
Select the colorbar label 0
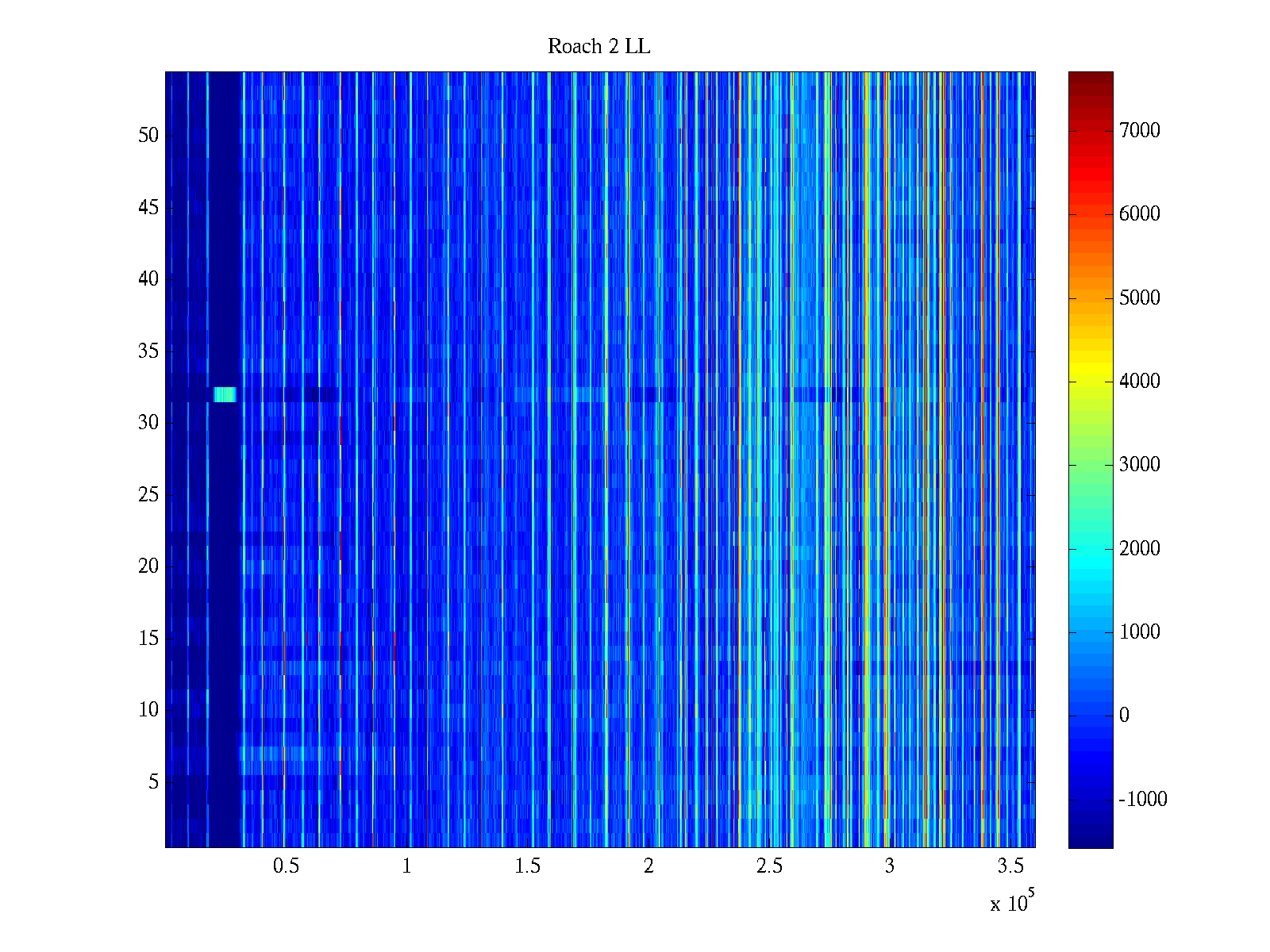pyautogui.click(x=1124, y=716)
